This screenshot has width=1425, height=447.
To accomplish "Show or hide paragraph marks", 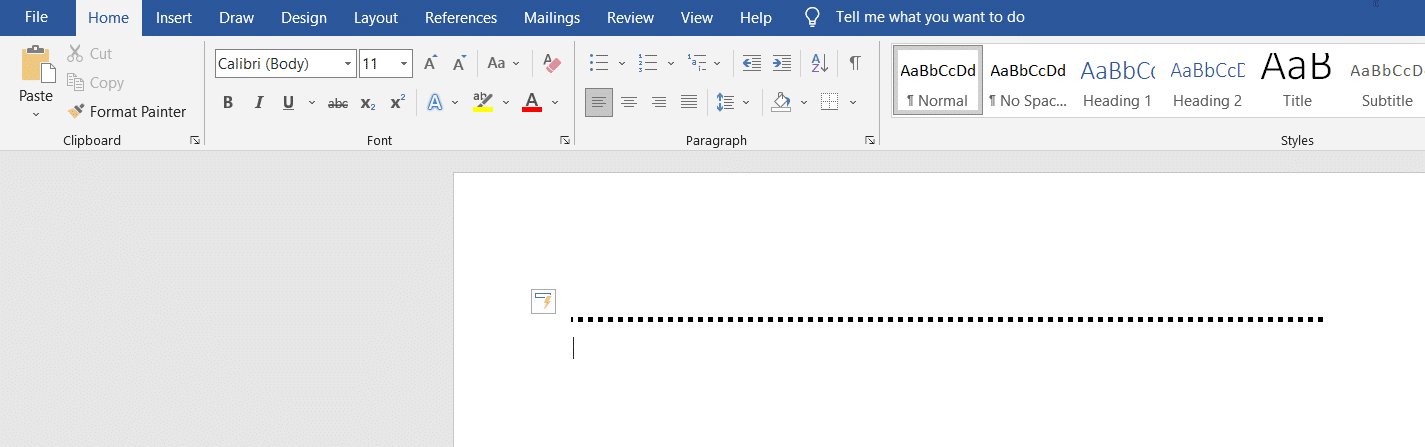I will 855,63.
